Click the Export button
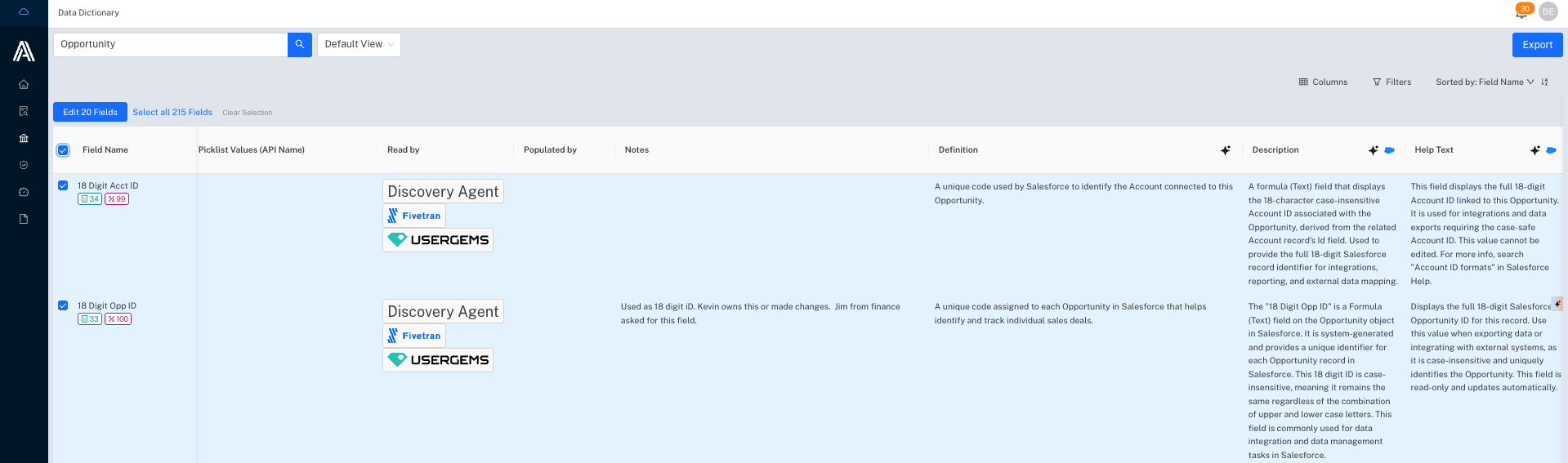Screen dimensions: 1568x463 click(x=1537, y=45)
